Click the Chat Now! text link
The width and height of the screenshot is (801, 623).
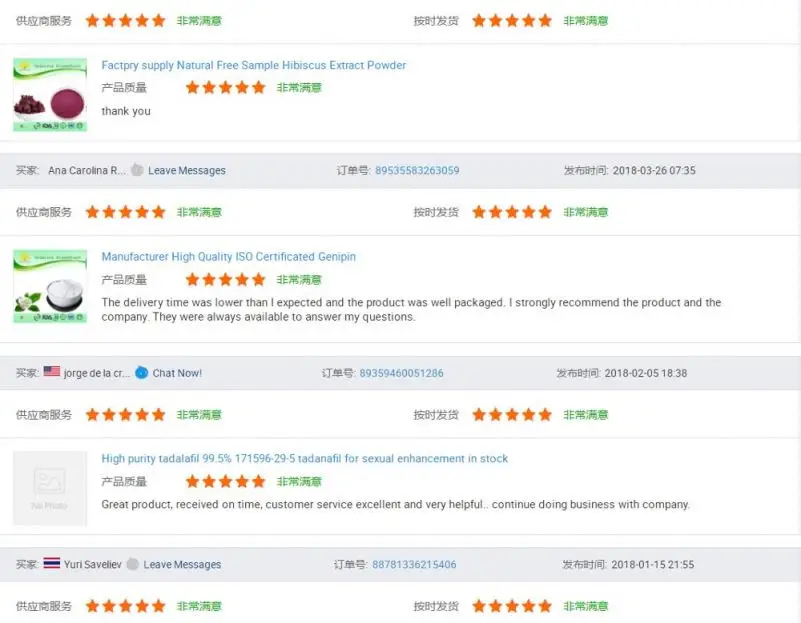177,373
